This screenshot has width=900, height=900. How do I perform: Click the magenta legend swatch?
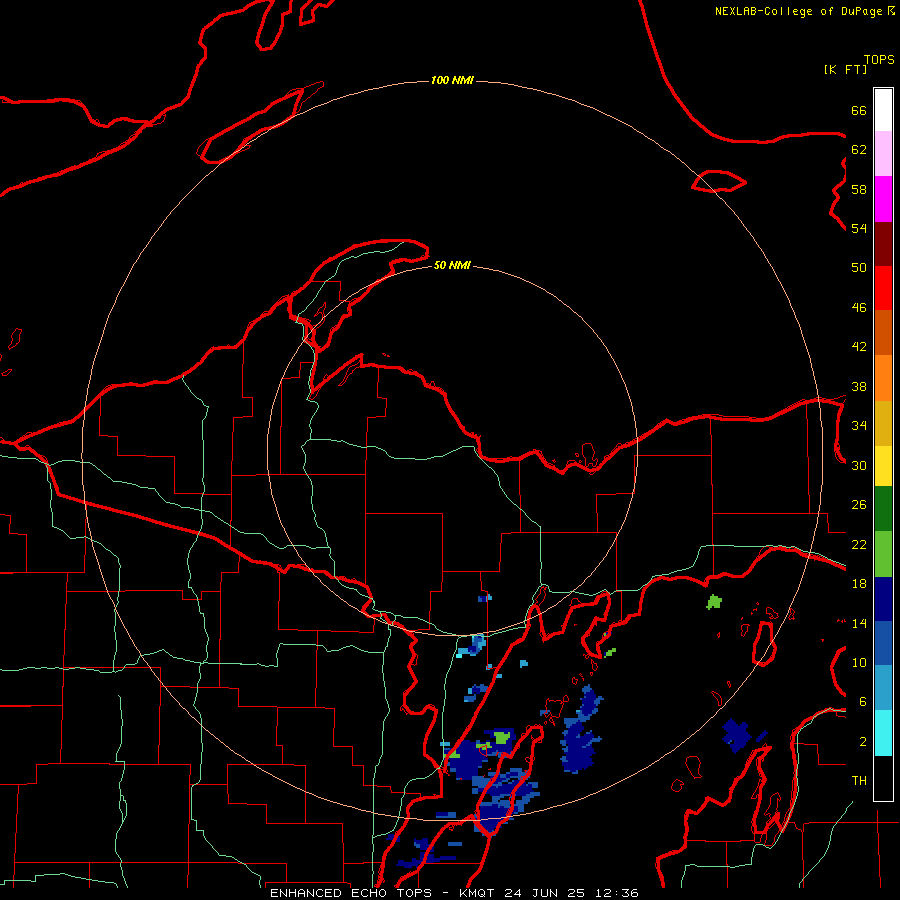883,199
